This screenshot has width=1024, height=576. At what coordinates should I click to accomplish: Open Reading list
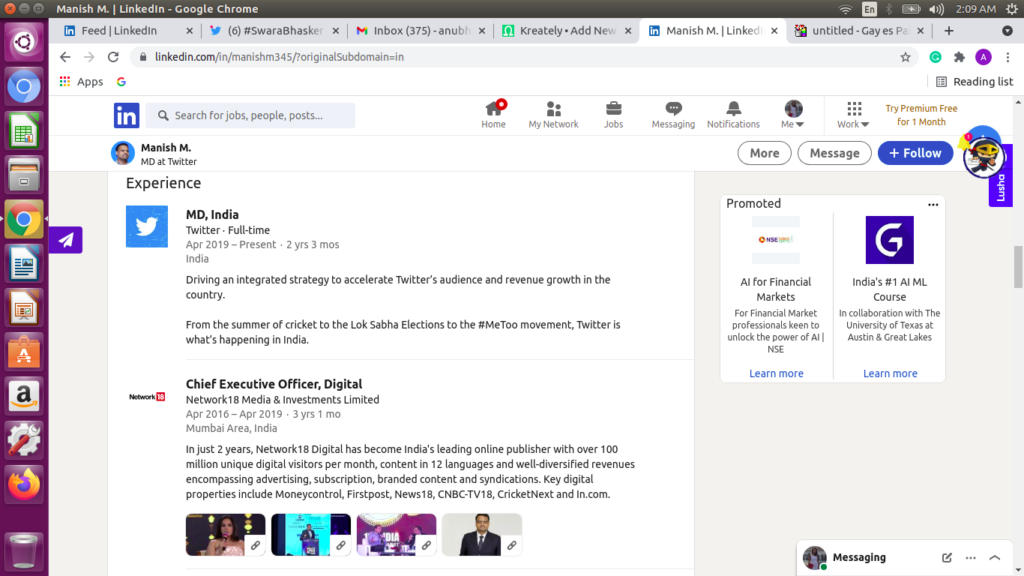[x=974, y=82]
